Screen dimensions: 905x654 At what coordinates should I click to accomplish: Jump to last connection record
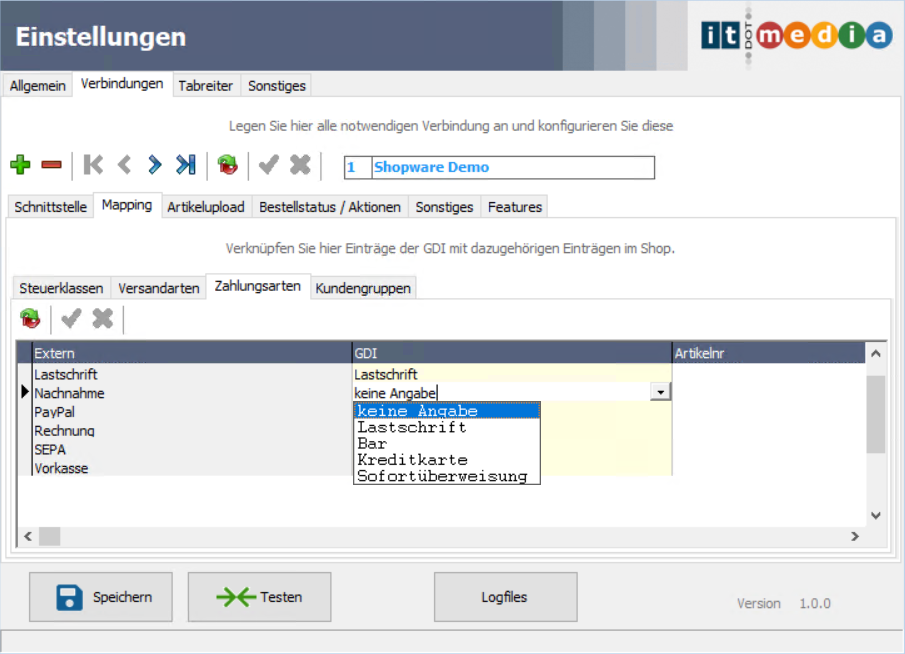coord(185,165)
